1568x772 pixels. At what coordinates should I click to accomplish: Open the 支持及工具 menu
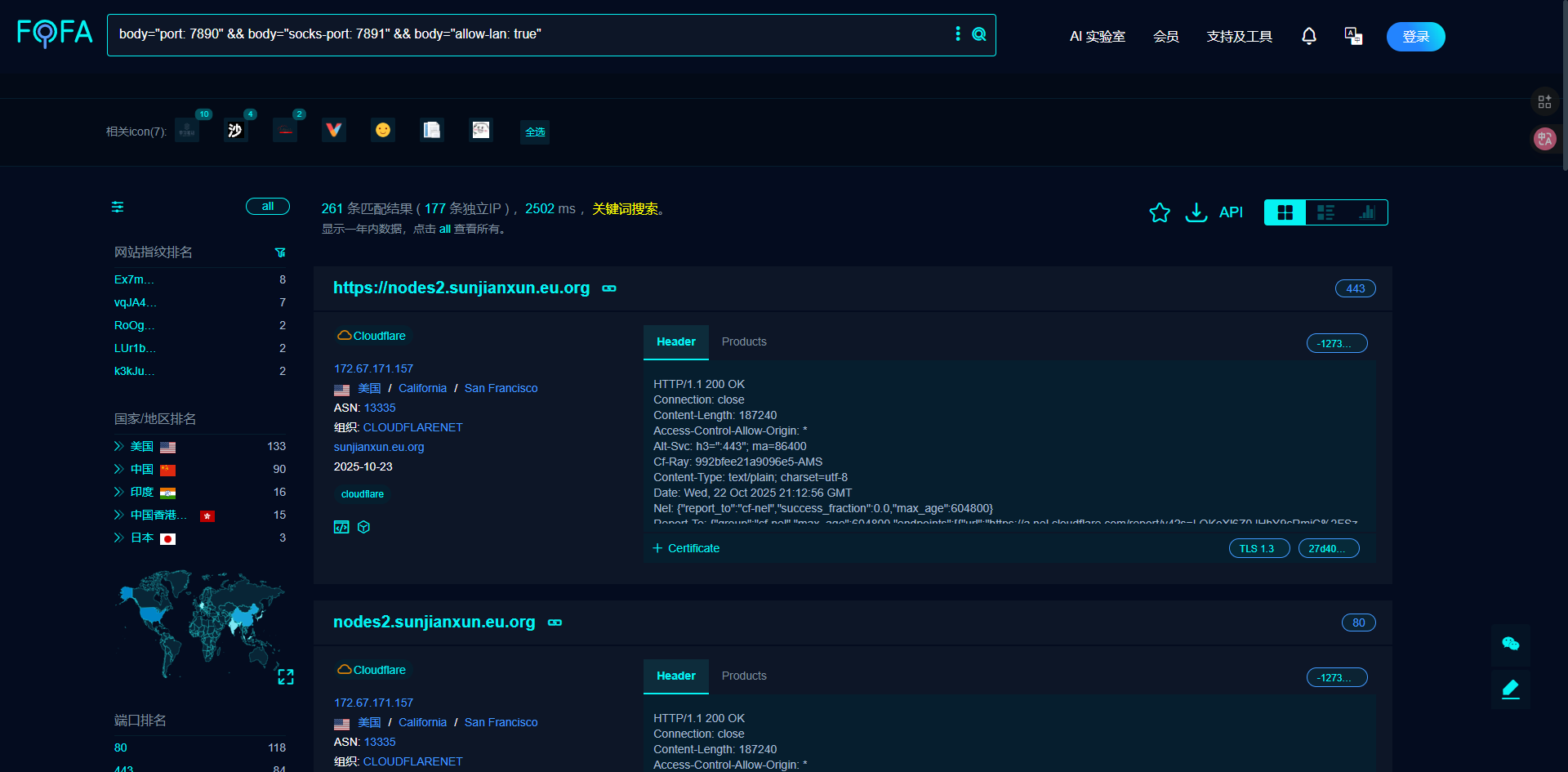coord(1239,36)
